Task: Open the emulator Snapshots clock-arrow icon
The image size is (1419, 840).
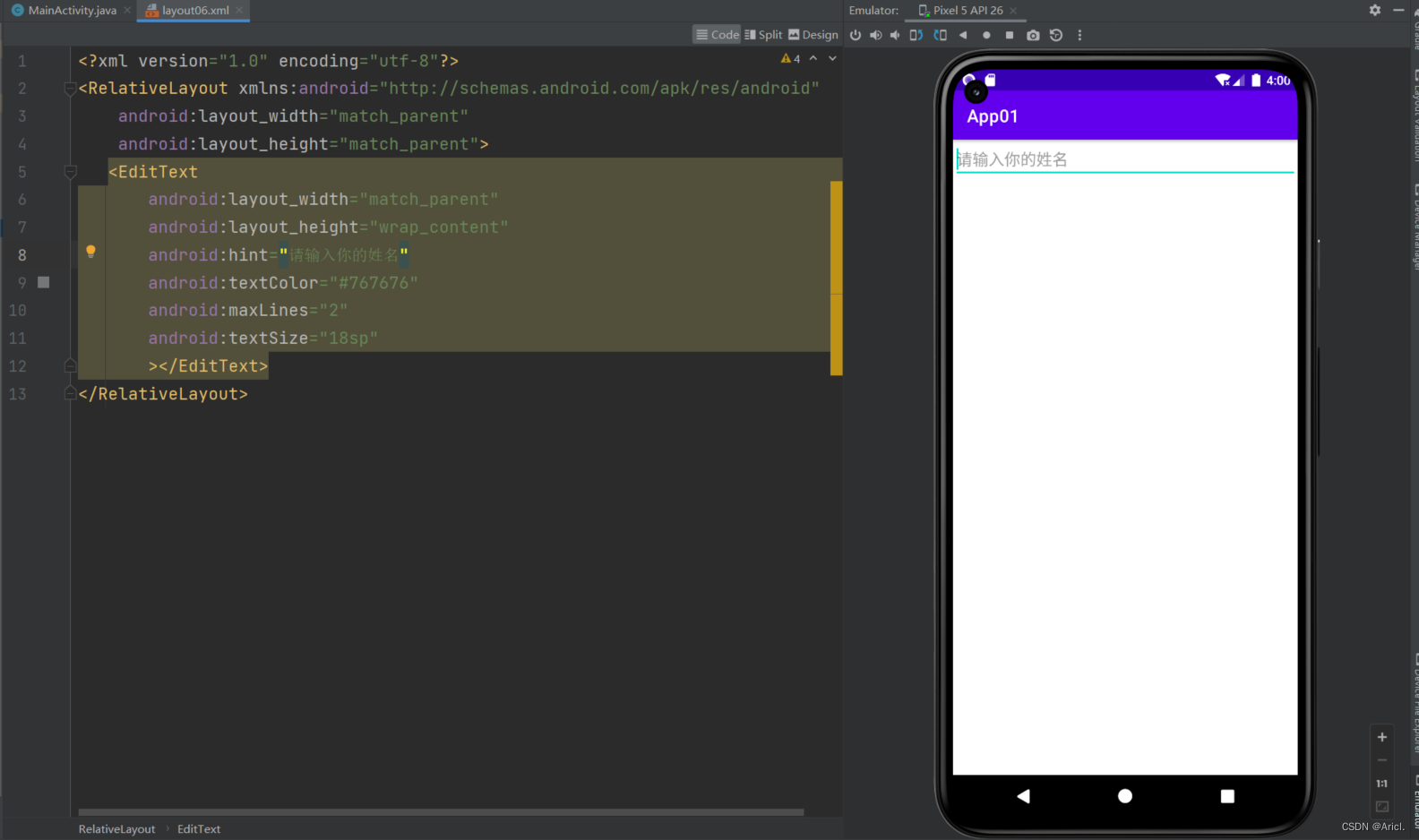Action: click(1056, 35)
